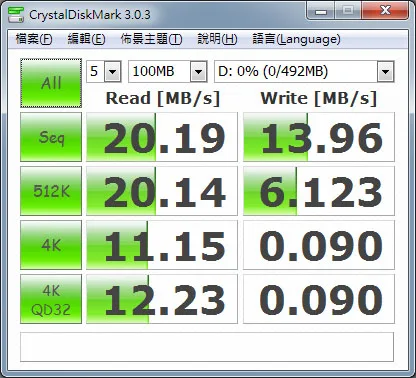Click the Seq read result 20.19

click(x=162, y=137)
